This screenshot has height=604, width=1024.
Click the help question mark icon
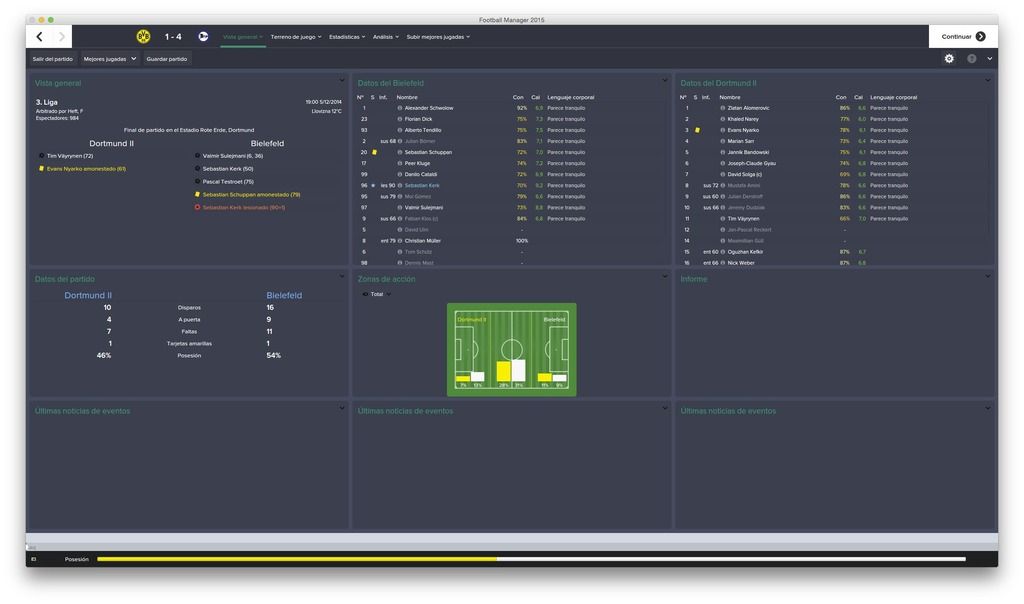tap(972, 59)
